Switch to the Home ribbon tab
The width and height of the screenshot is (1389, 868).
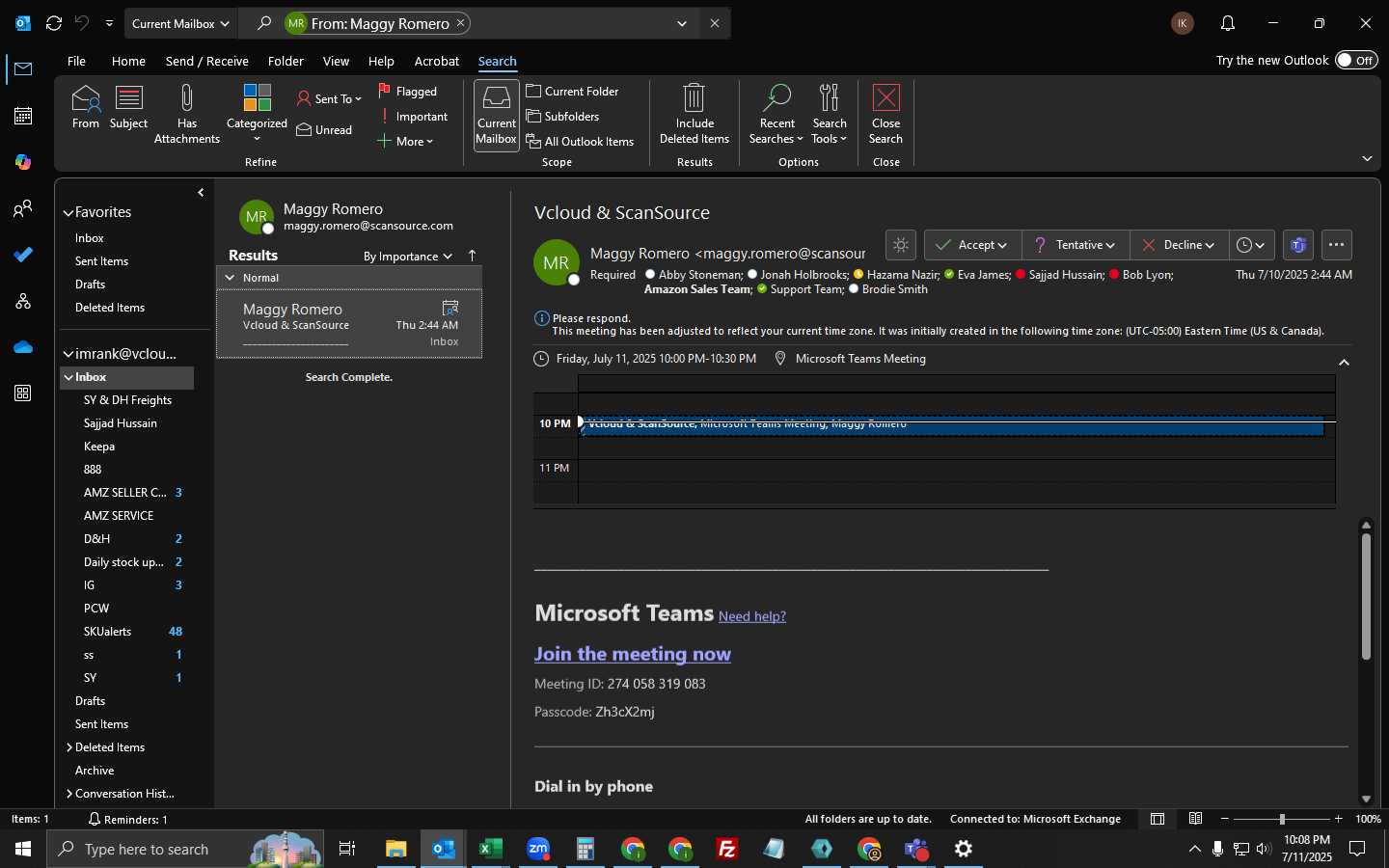(x=128, y=61)
